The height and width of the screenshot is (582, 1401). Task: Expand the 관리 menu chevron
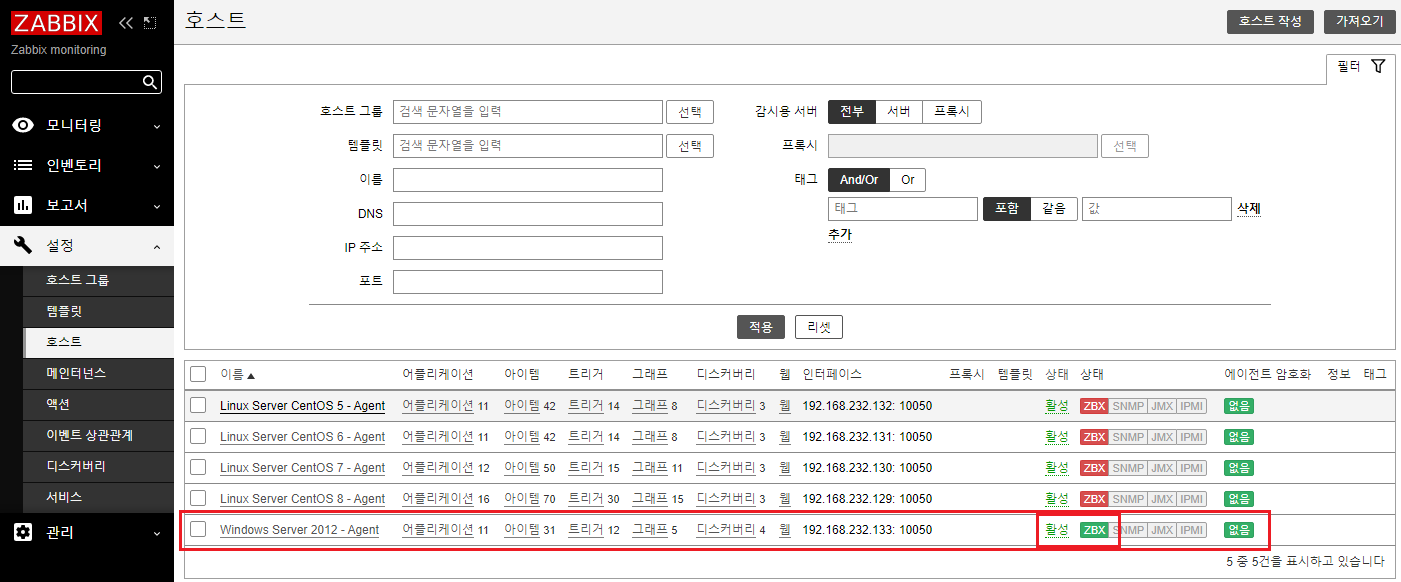coord(157,534)
